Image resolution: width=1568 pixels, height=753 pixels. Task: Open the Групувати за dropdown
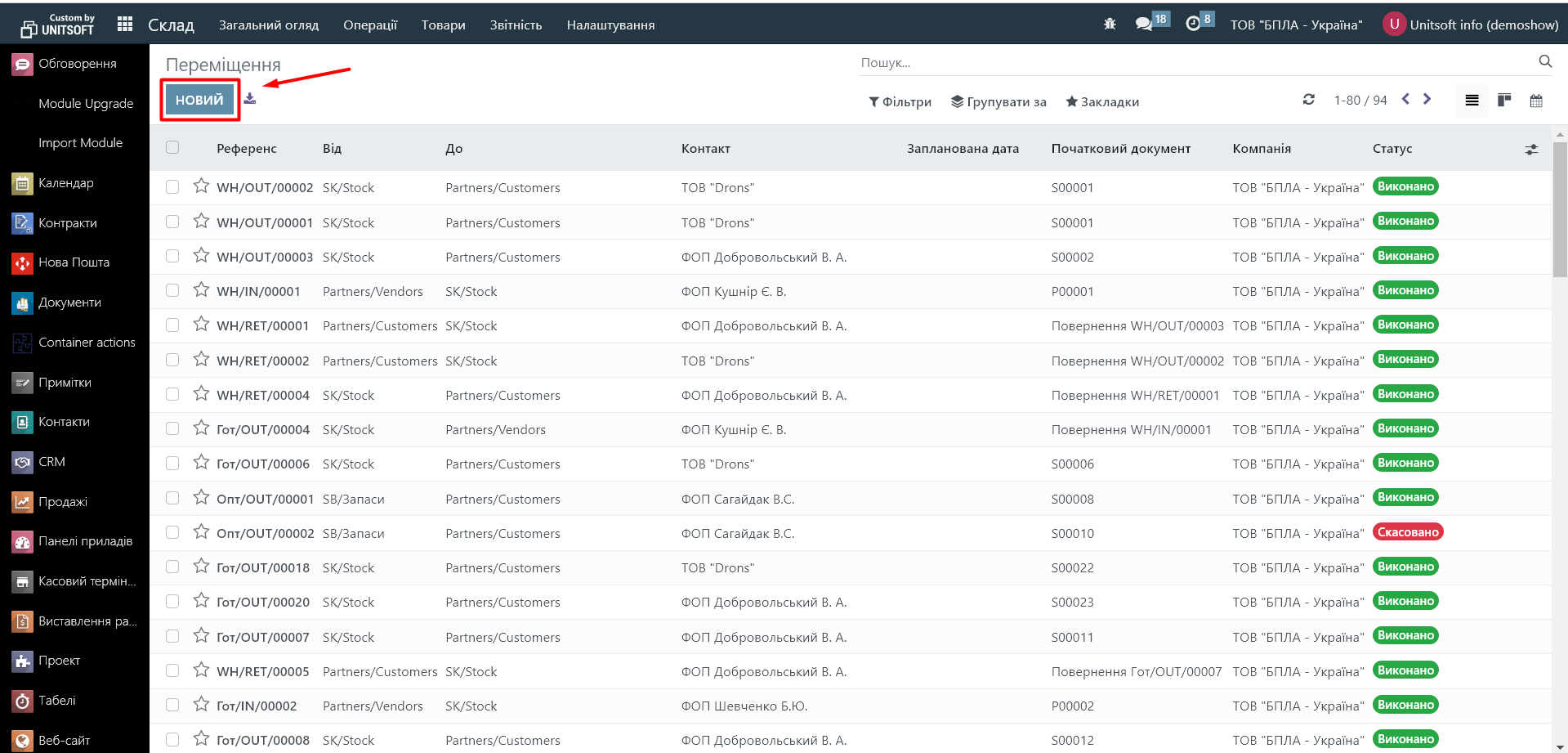coord(998,101)
